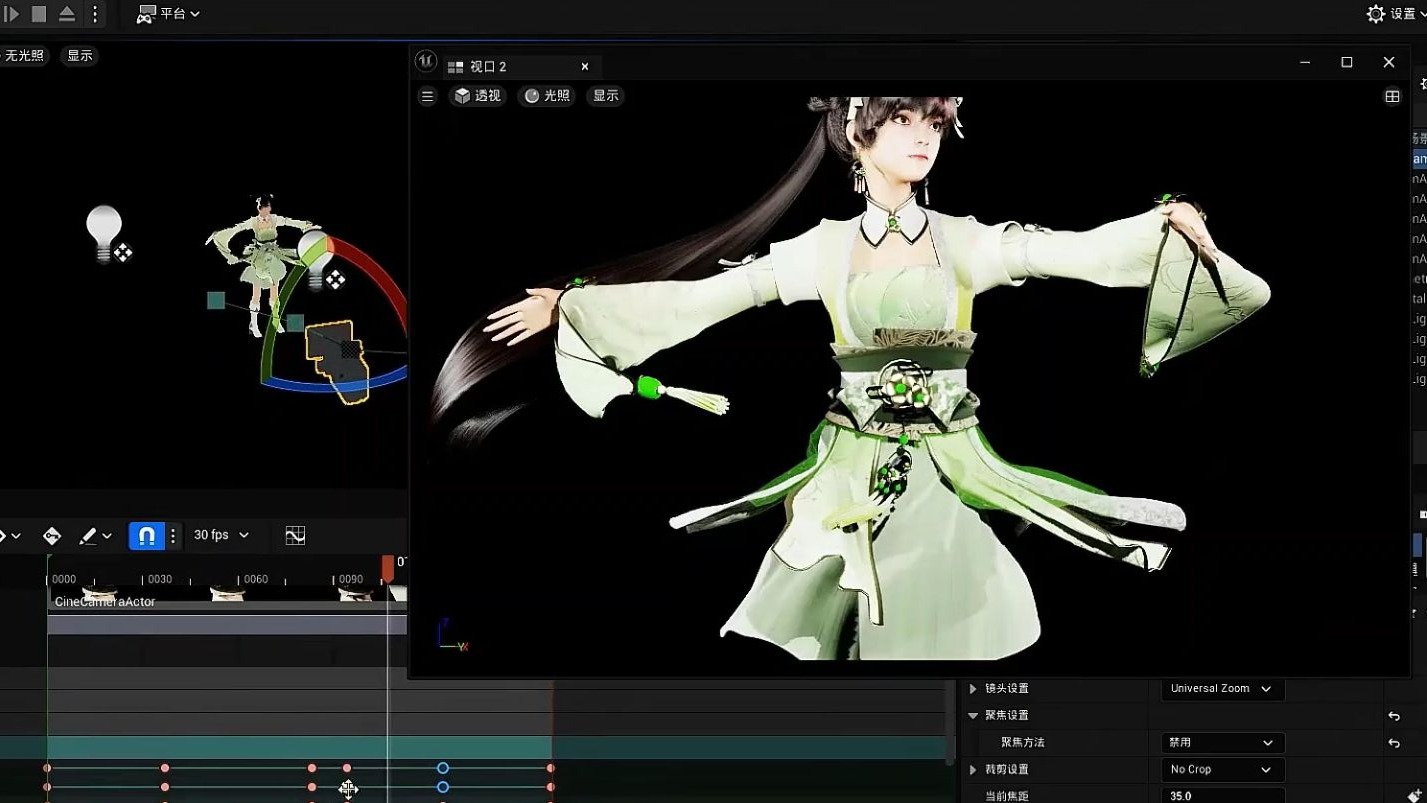Screen dimensions: 1427x803
Task: Open 显示 menu in main viewport
Action: pyautogui.click(x=80, y=56)
